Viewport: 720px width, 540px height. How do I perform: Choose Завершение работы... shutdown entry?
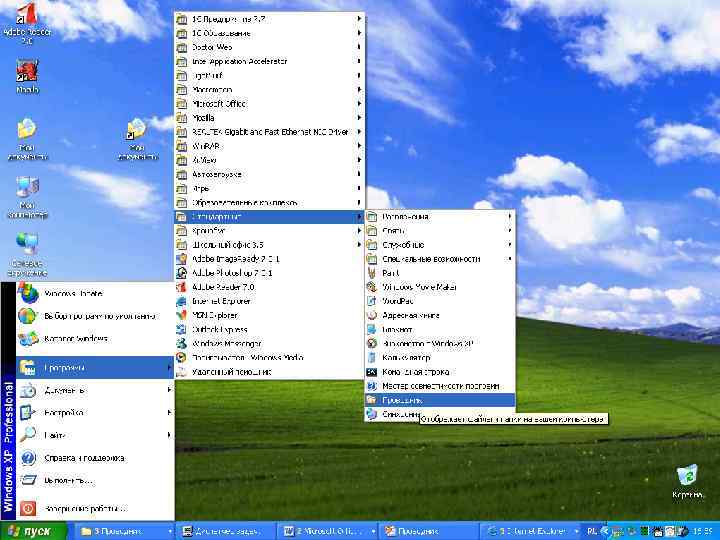point(95,508)
